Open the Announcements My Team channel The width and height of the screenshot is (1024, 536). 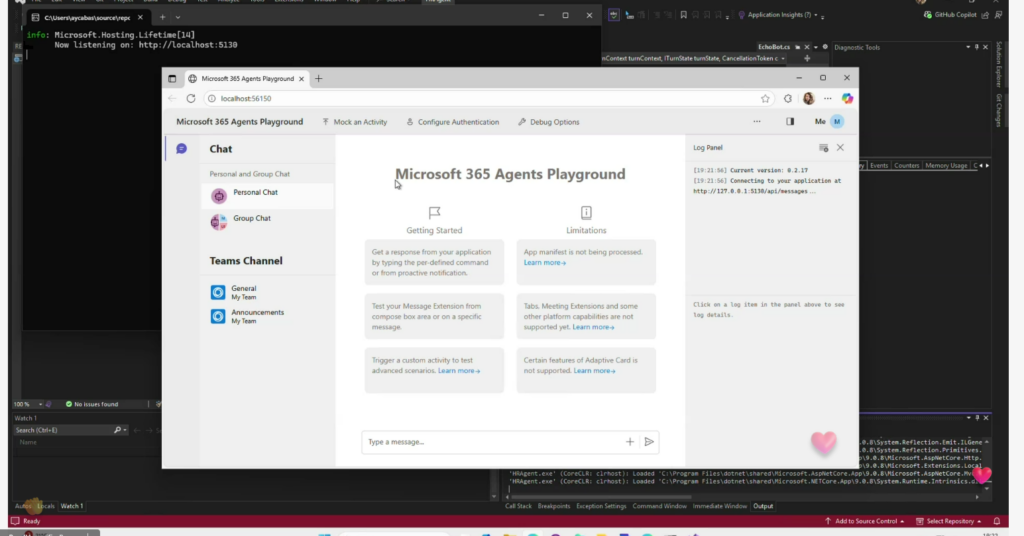pyautogui.click(x=268, y=316)
